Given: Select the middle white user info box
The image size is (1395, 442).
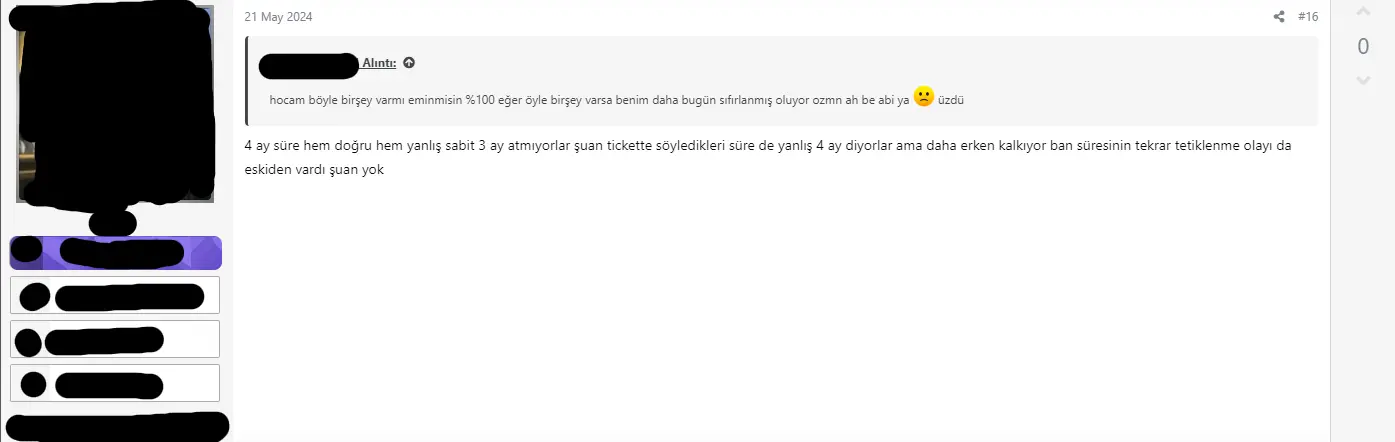Looking at the screenshot, I should pos(115,339).
